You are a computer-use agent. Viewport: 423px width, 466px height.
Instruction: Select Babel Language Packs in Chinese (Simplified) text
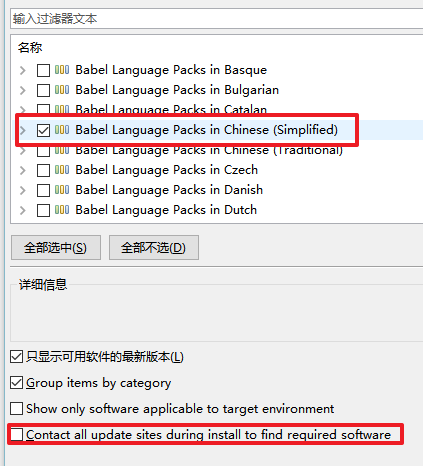207,130
